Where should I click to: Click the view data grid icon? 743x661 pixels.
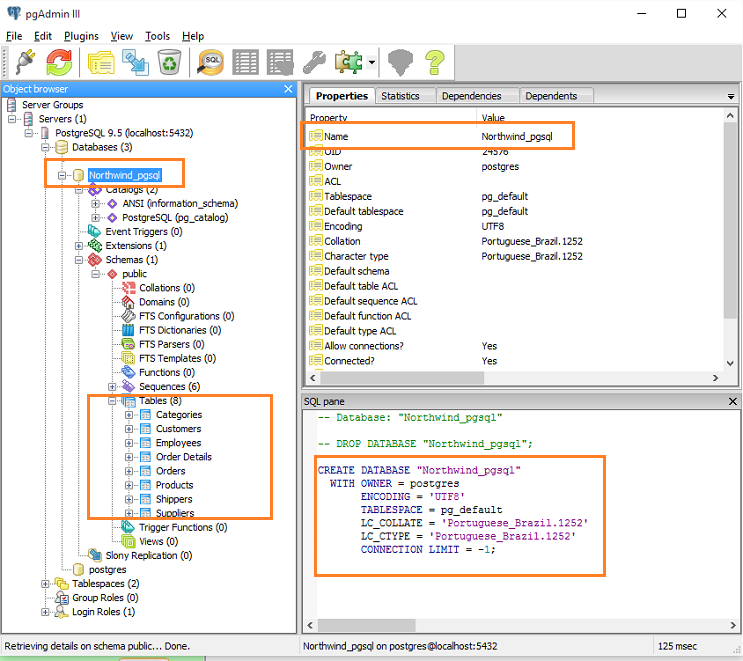click(x=245, y=62)
